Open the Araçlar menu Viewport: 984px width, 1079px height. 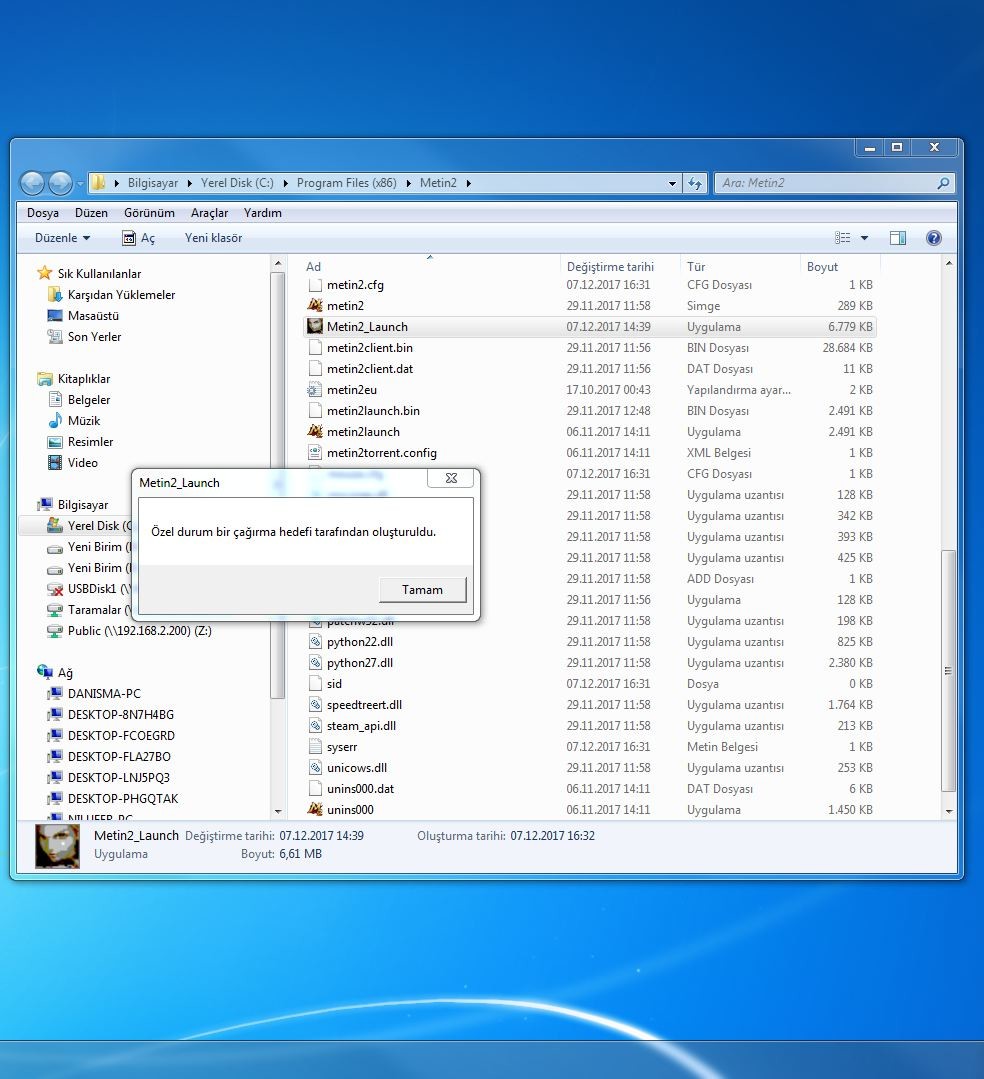209,213
